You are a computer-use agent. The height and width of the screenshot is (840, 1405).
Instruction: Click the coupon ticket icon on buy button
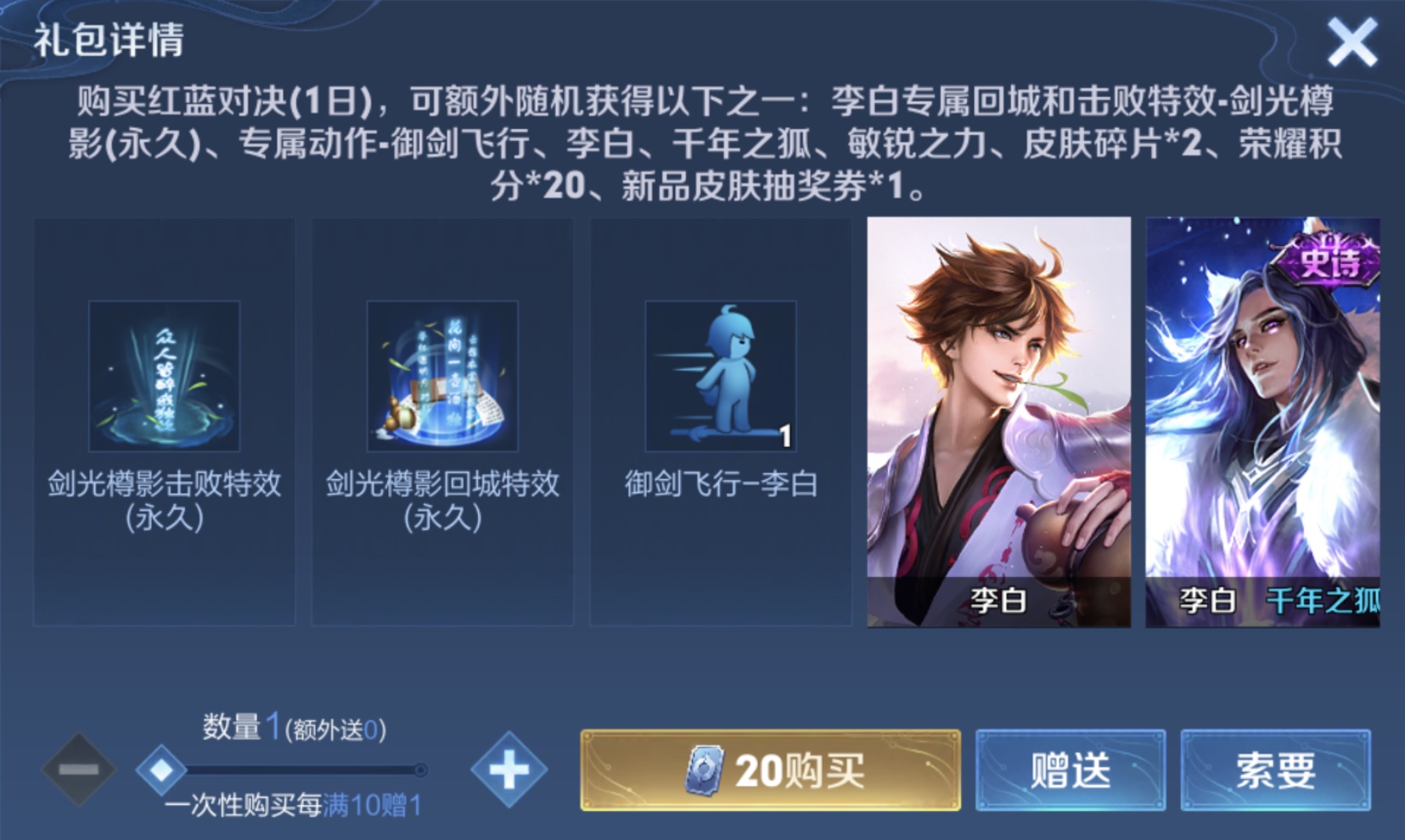[705, 770]
